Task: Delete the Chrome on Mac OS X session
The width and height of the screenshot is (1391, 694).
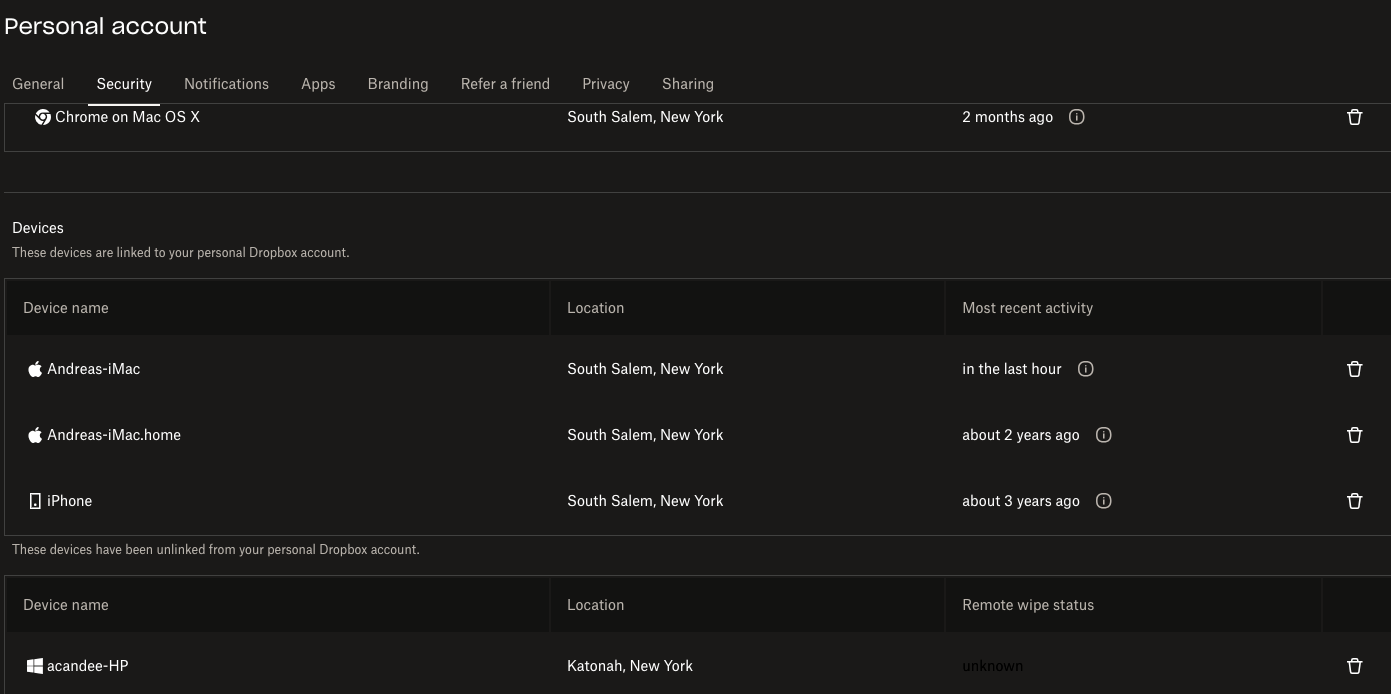Action: coord(1354,117)
